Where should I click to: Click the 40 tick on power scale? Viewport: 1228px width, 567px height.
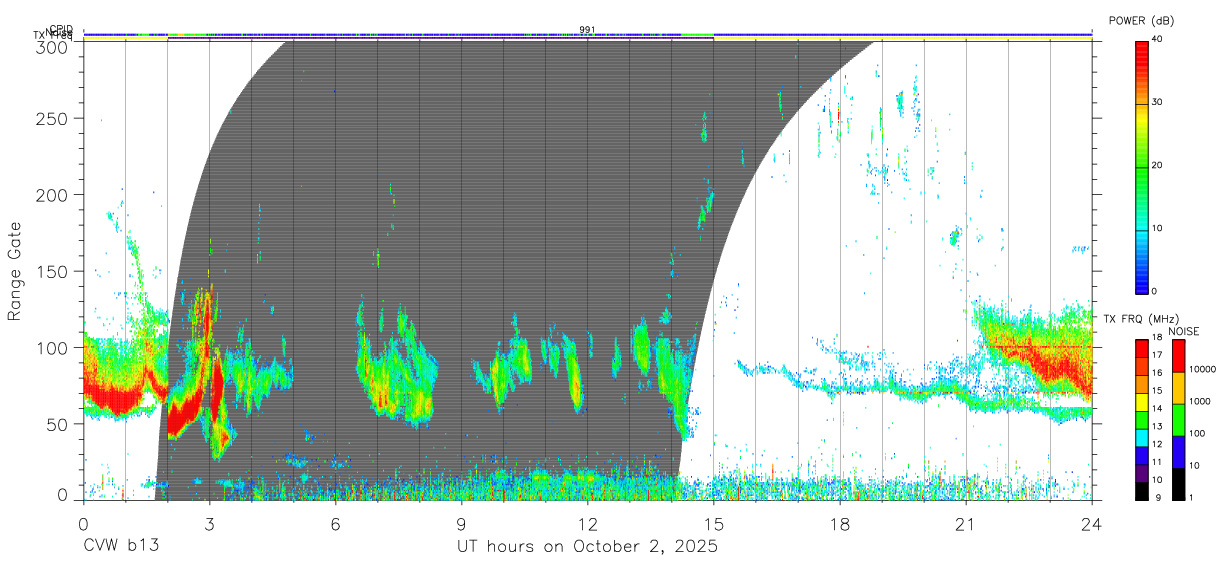point(1157,40)
